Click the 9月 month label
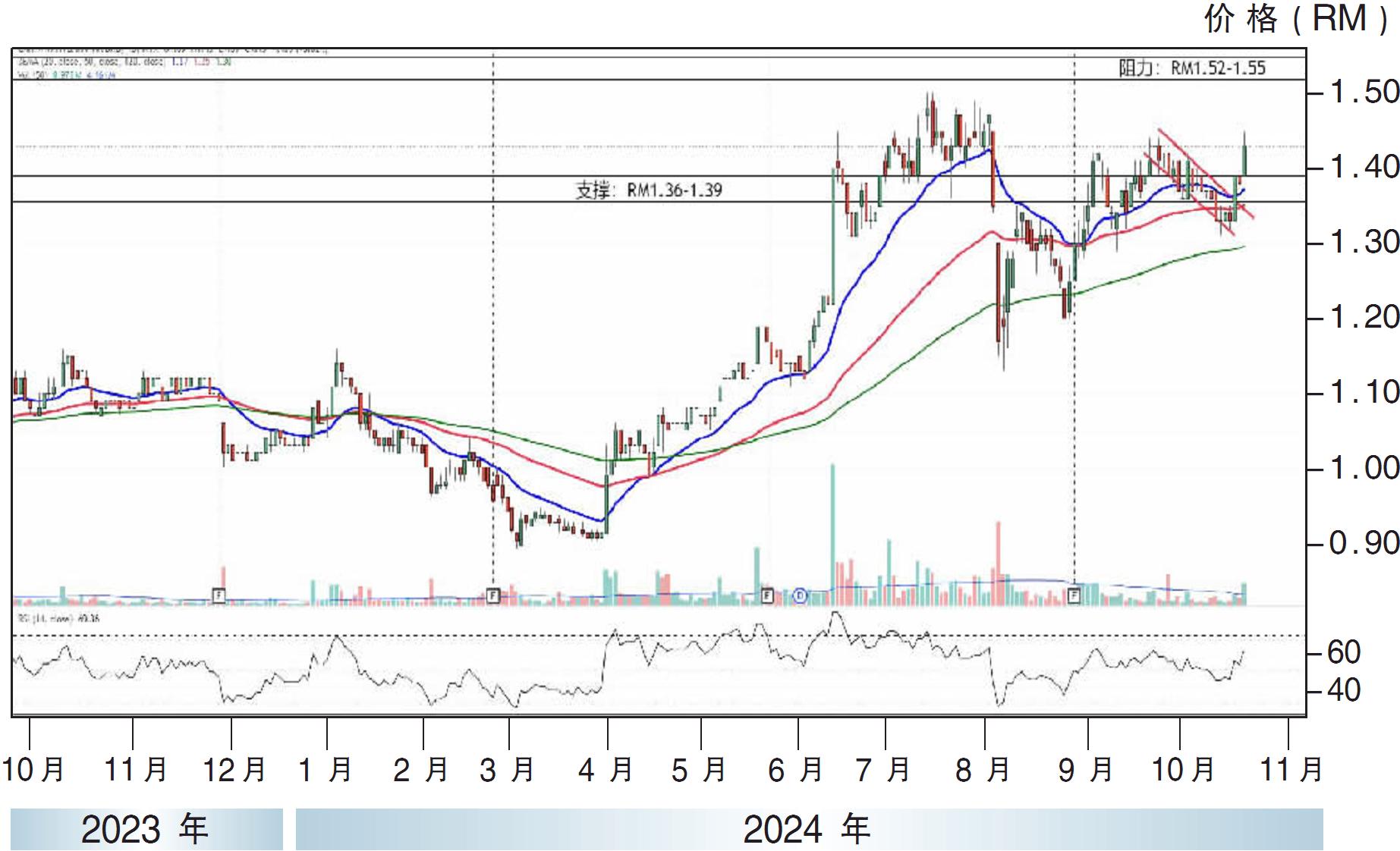Viewport: 1400px width, 851px height. point(1085,770)
